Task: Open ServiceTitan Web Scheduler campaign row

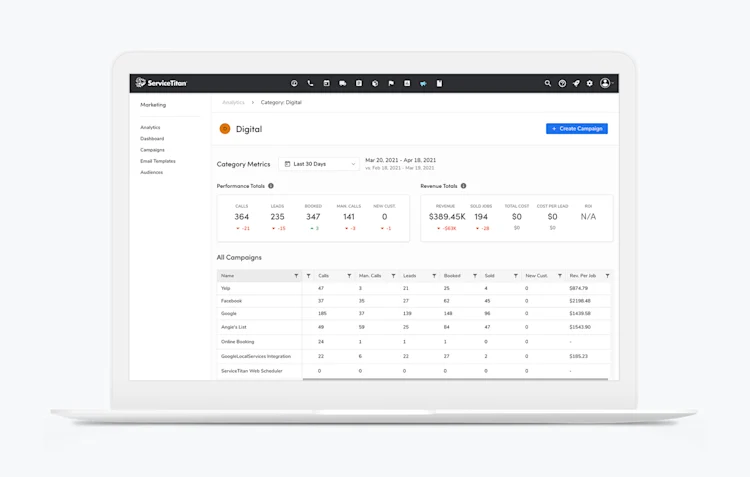Action: [x=414, y=371]
